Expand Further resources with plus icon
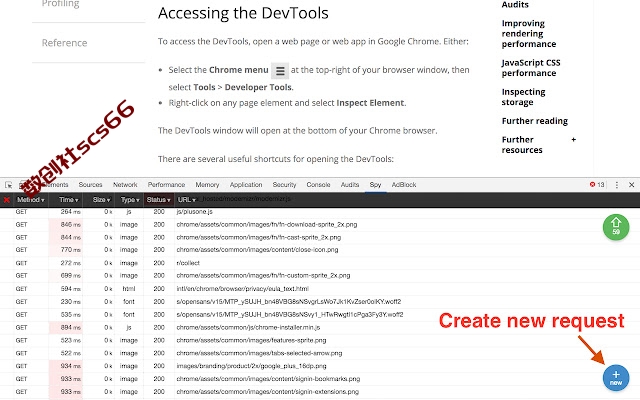The width and height of the screenshot is (640, 400). click(x=573, y=140)
